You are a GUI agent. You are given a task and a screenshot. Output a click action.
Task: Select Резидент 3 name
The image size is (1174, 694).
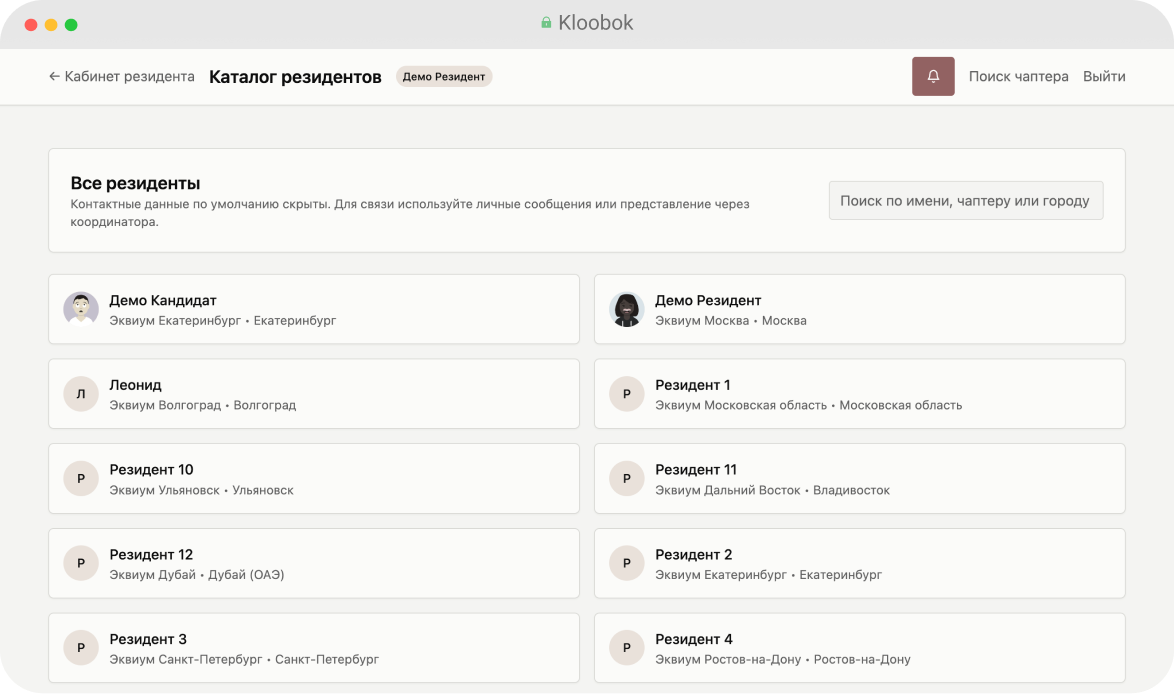pyautogui.click(x=148, y=639)
